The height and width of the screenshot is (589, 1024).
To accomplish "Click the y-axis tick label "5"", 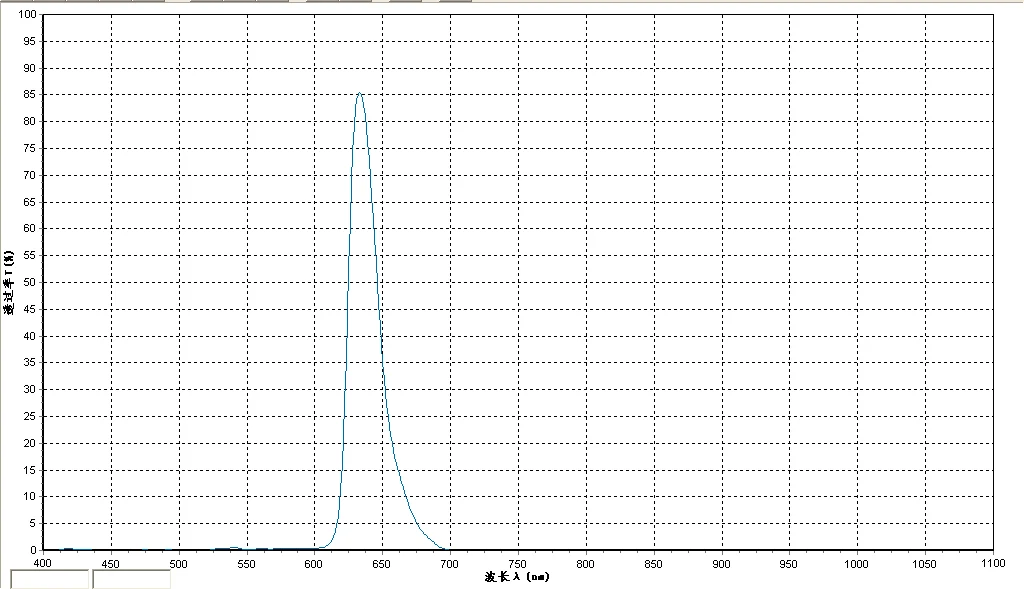I will [33, 523].
